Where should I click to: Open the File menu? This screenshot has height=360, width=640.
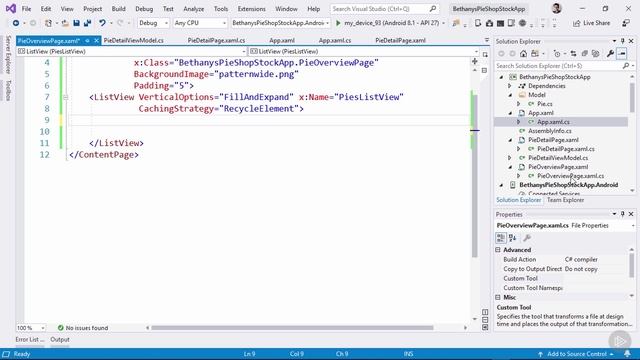27,9
